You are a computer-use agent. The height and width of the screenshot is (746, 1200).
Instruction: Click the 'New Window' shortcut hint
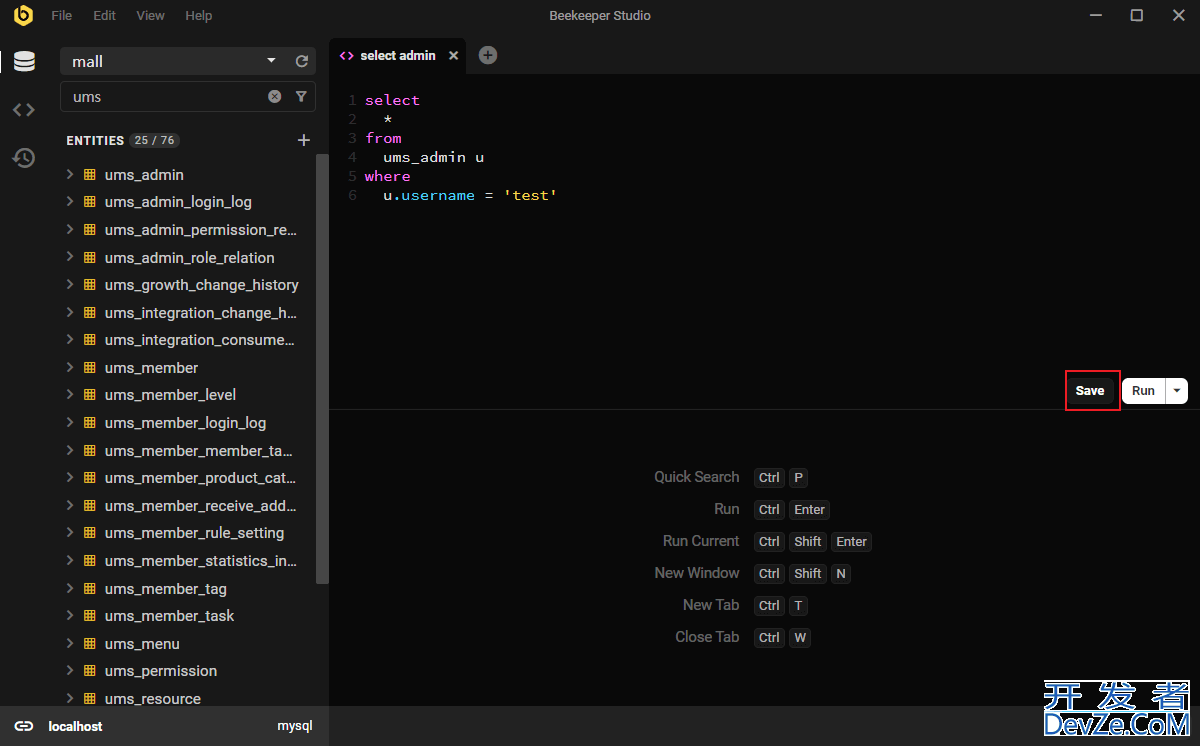pos(697,573)
